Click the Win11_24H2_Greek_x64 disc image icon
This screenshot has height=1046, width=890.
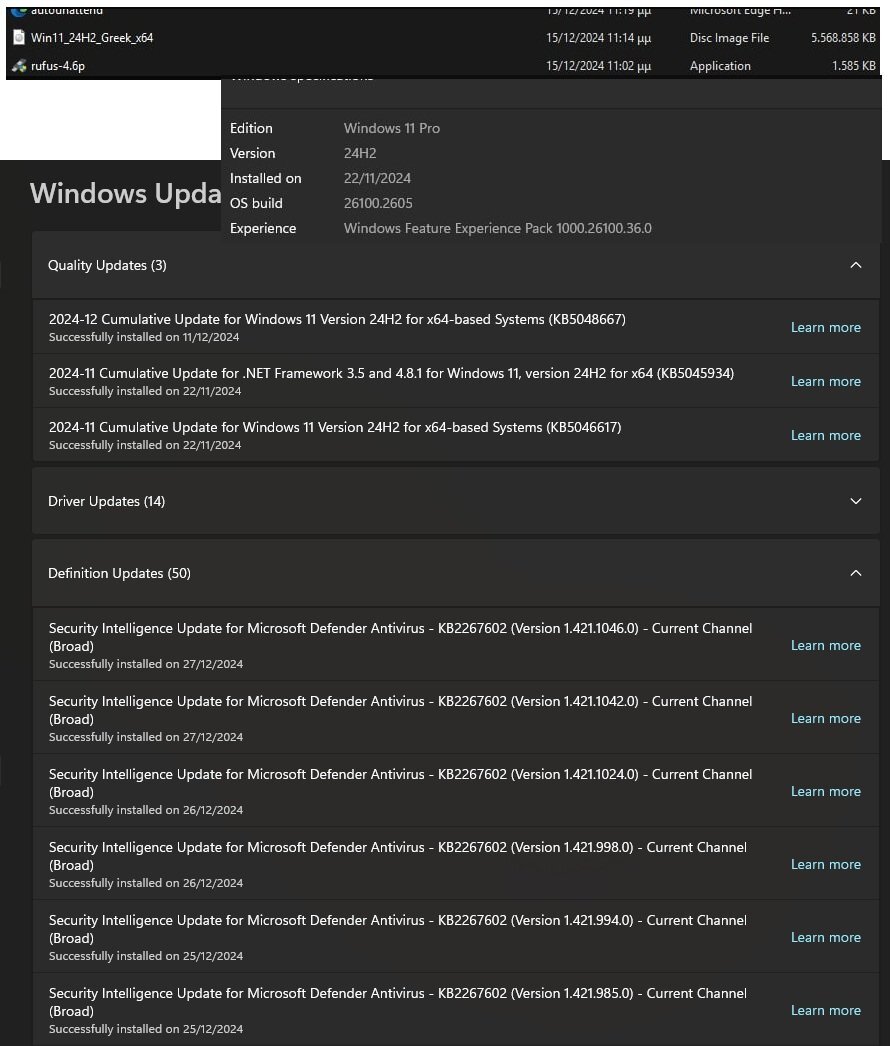click(19, 38)
